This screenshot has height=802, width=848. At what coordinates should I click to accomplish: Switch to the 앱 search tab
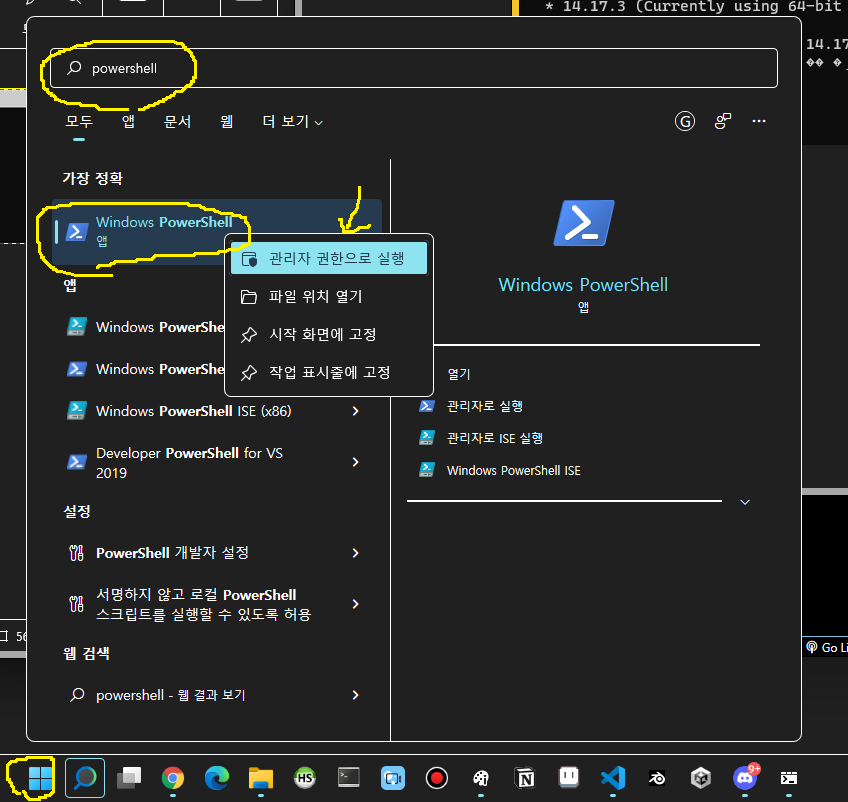click(x=128, y=121)
